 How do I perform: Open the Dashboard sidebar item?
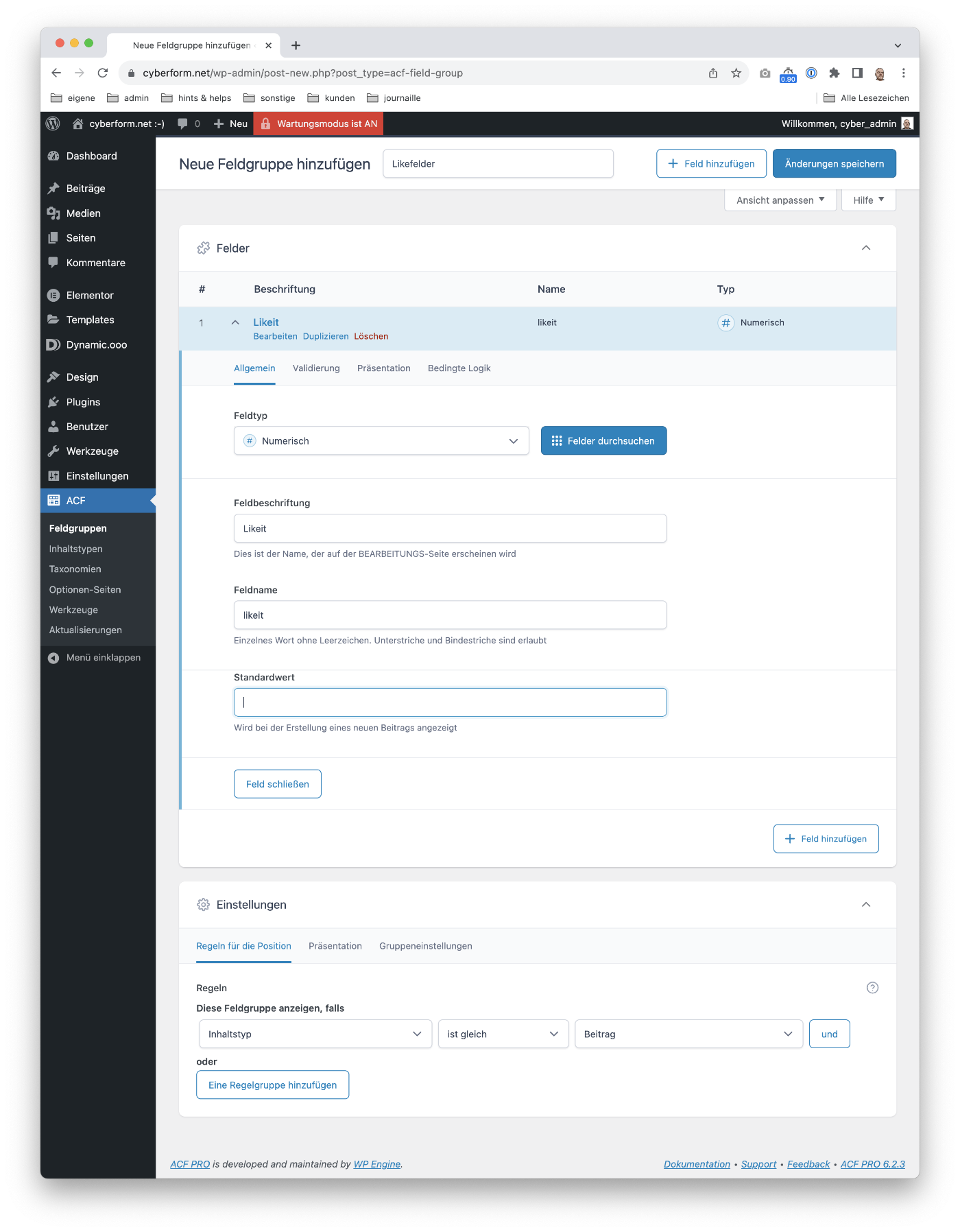tap(98, 156)
